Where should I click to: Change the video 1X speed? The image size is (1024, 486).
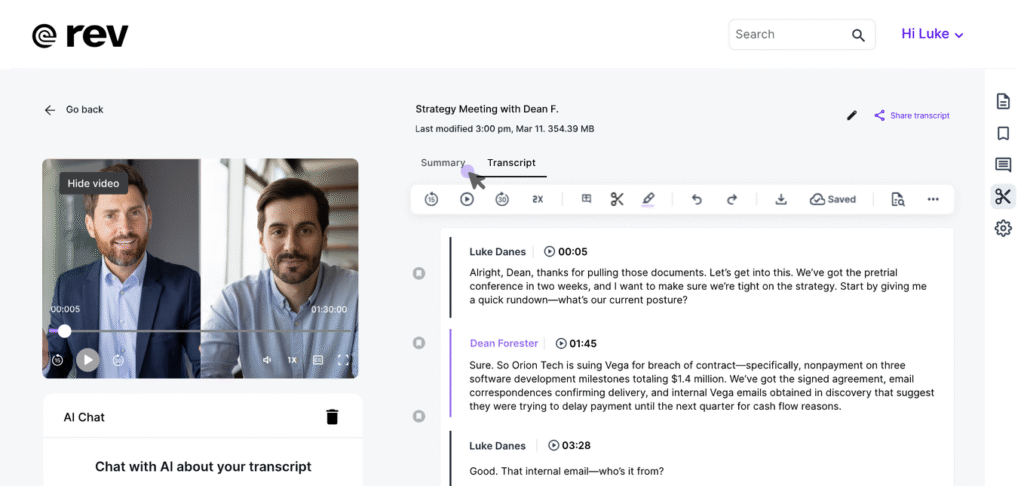pos(293,360)
